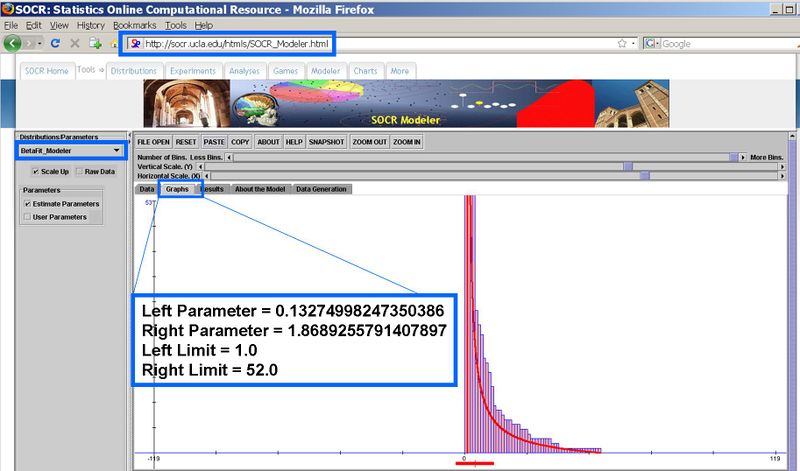Viewport: 800px width, 471px height.
Task: Take a SNAPSHOT of the graph
Action: pos(327,142)
